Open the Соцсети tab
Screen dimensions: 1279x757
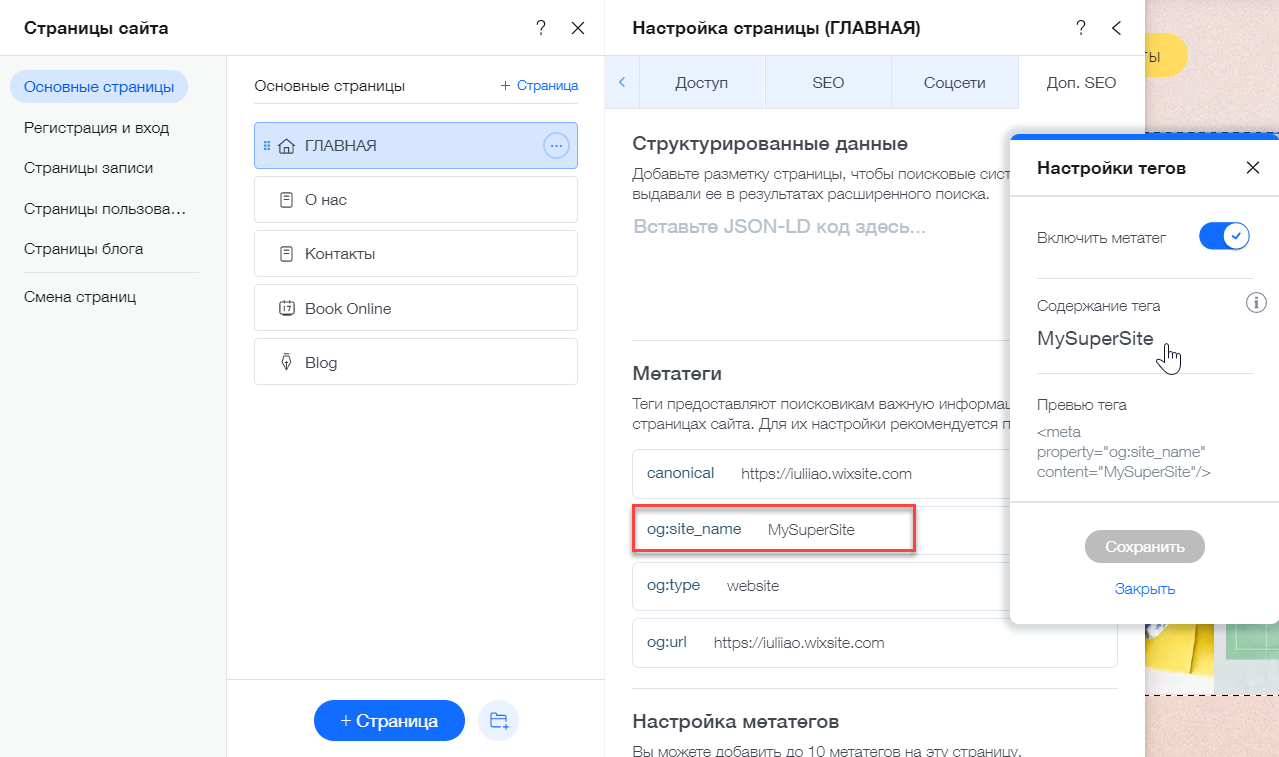pyautogui.click(x=954, y=83)
